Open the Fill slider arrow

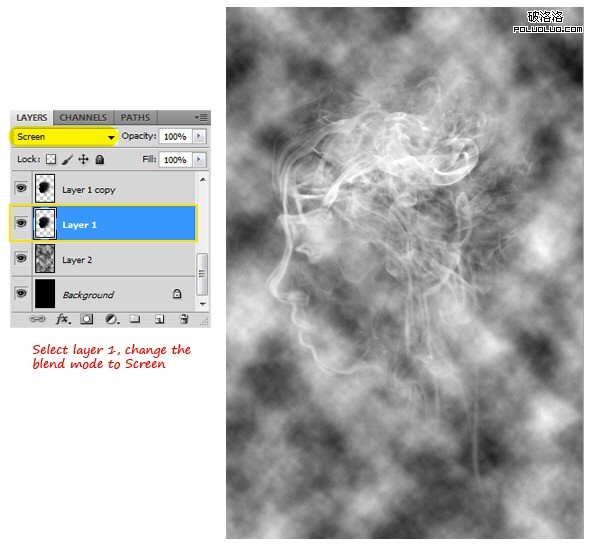click(x=199, y=160)
